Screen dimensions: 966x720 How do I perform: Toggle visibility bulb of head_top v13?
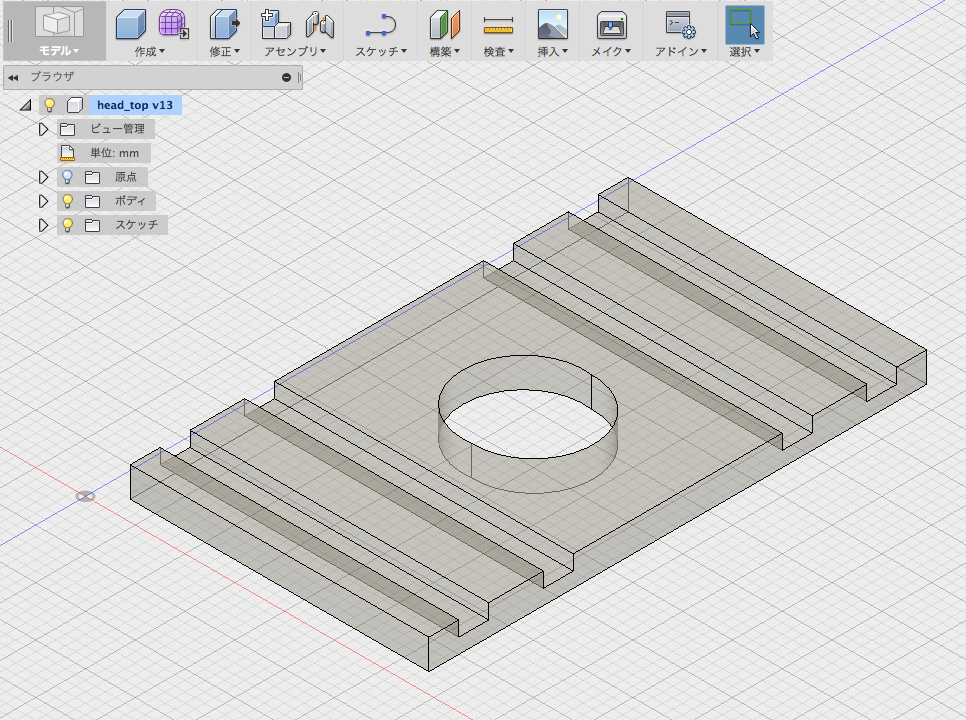coord(49,105)
